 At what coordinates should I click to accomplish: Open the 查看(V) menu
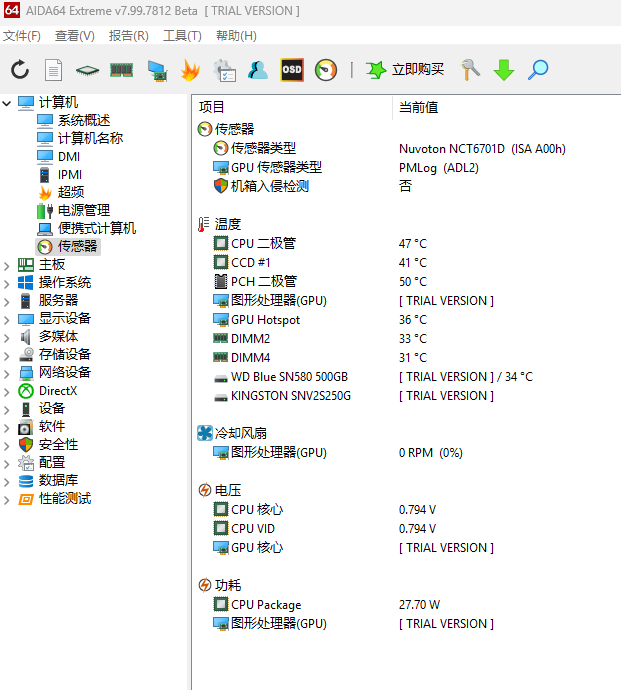click(x=74, y=36)
